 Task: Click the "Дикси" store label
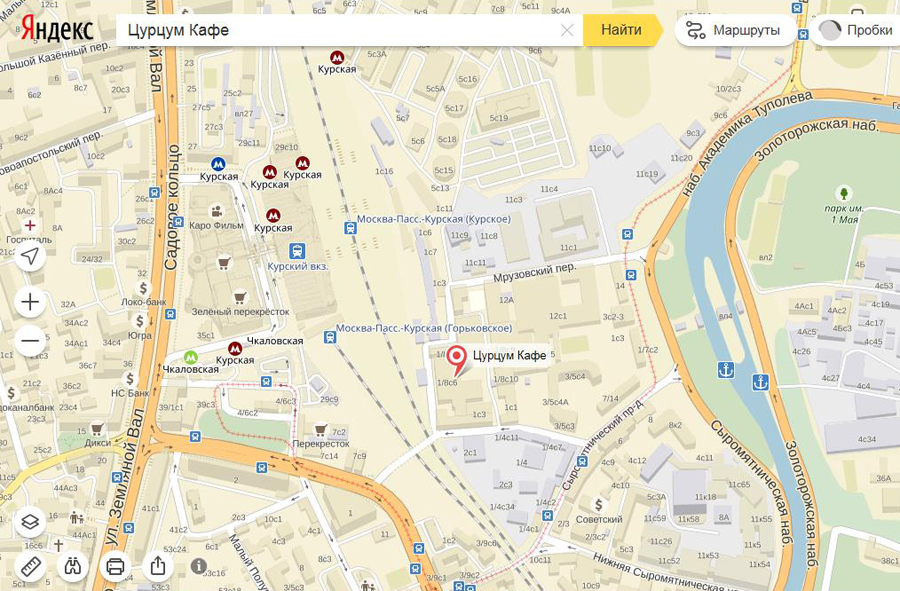pos(98,443)
